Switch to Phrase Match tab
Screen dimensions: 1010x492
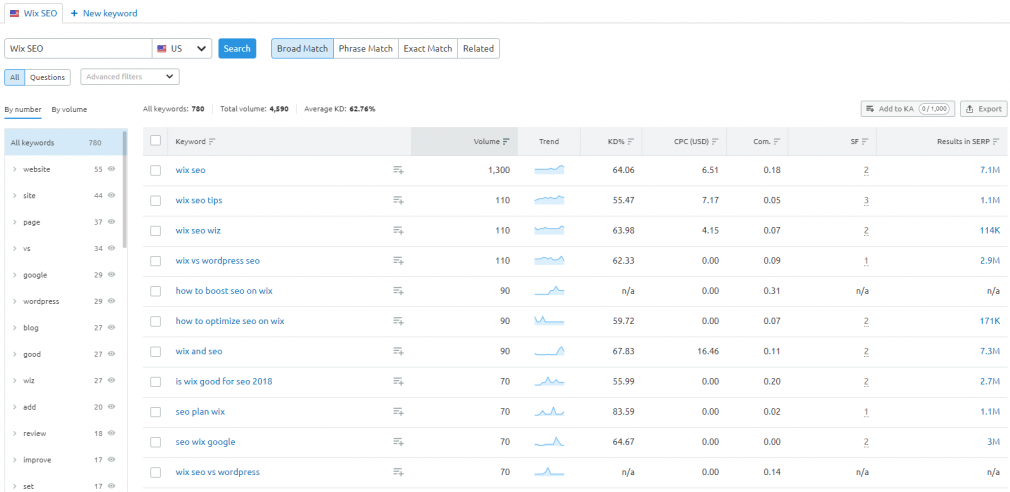[x=365, y=48]
